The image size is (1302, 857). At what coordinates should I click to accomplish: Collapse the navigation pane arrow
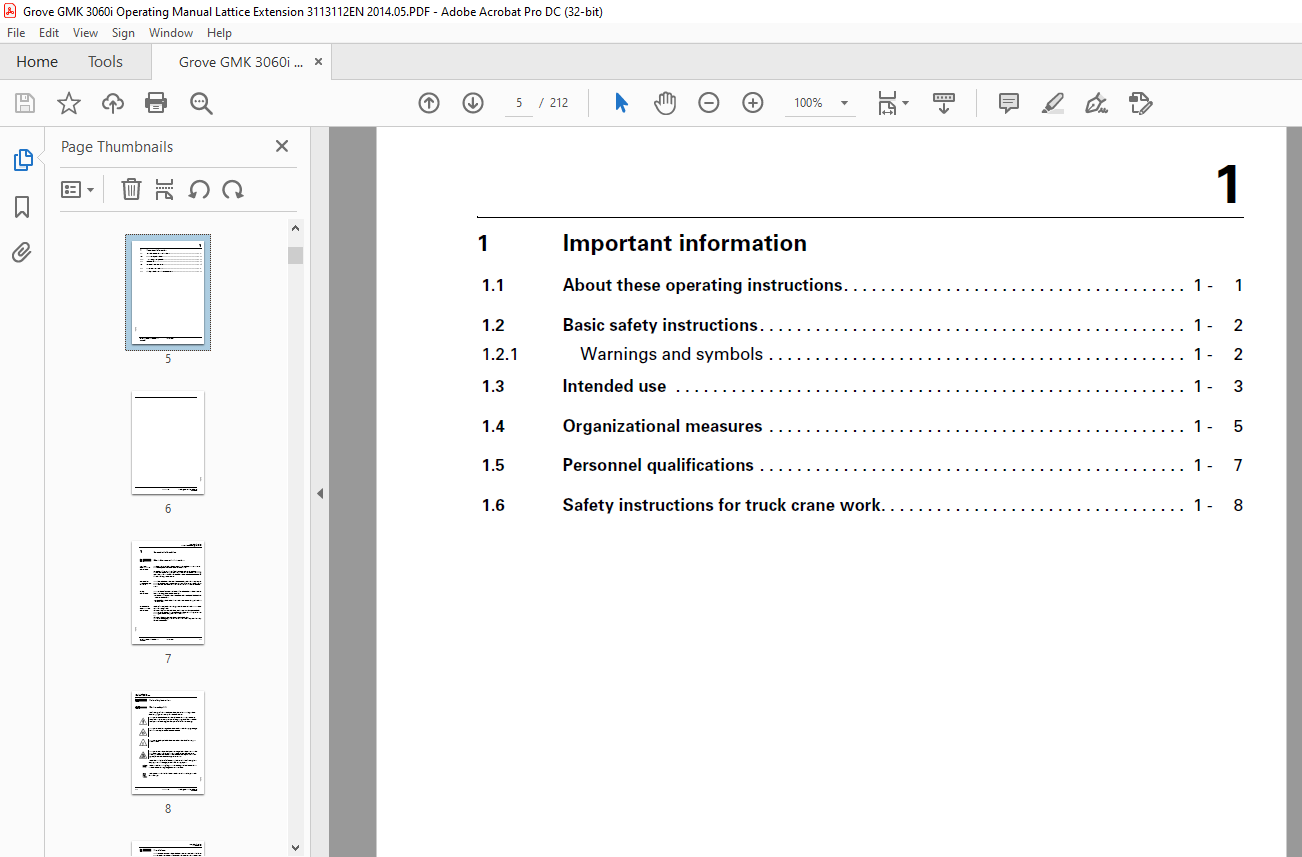pos(320,493)
